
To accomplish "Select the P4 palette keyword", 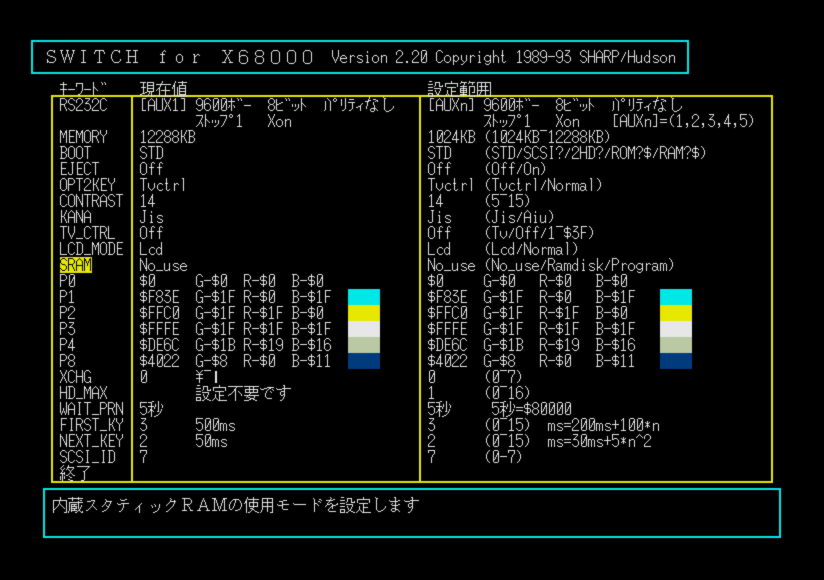I will (x=67, y=345).
